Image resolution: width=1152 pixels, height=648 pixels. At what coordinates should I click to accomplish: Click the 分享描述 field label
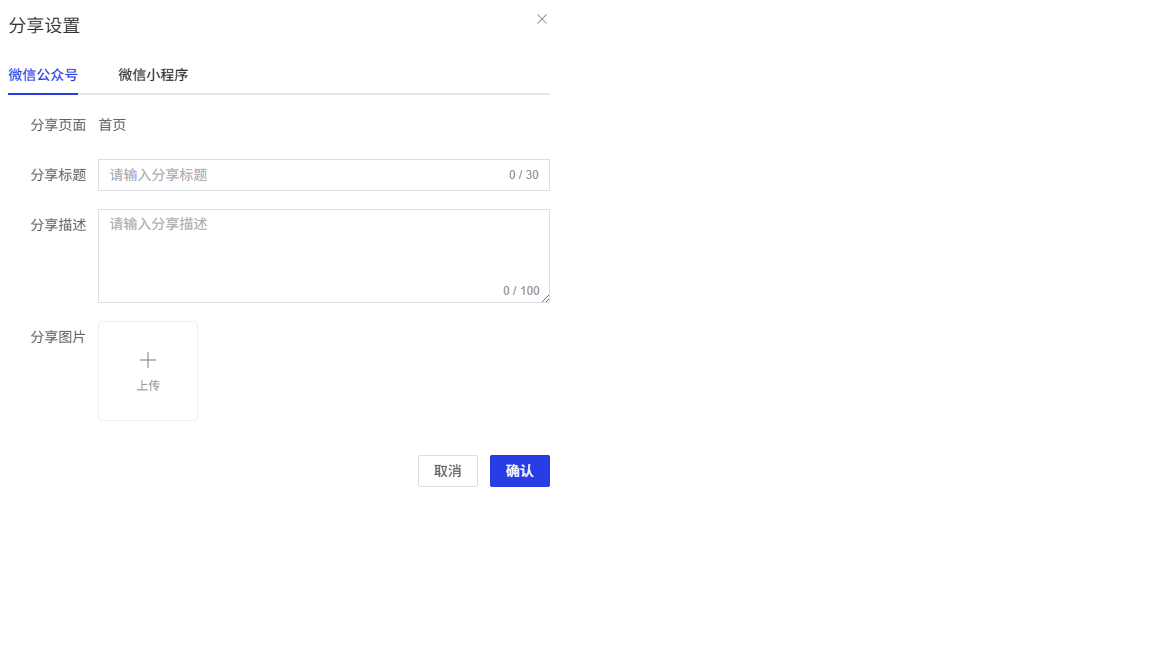[x=58, y=225]
